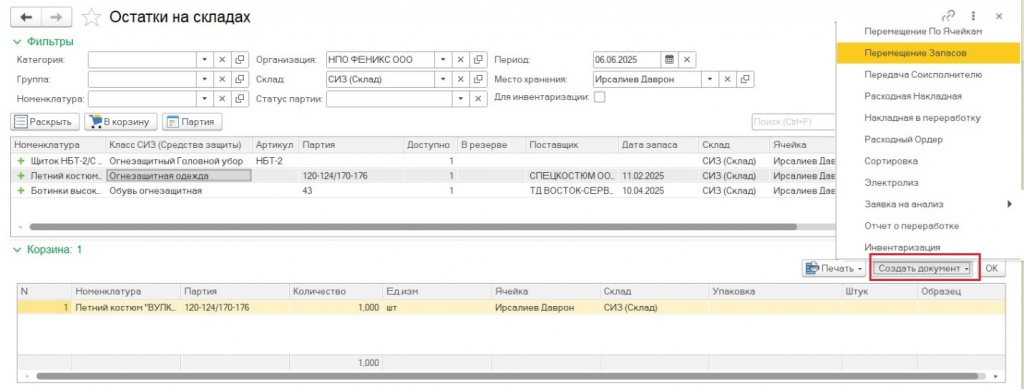Open the Печать dropdown button
The width and height of the screenshot is (1024, 391).
(x=834, y=268)
